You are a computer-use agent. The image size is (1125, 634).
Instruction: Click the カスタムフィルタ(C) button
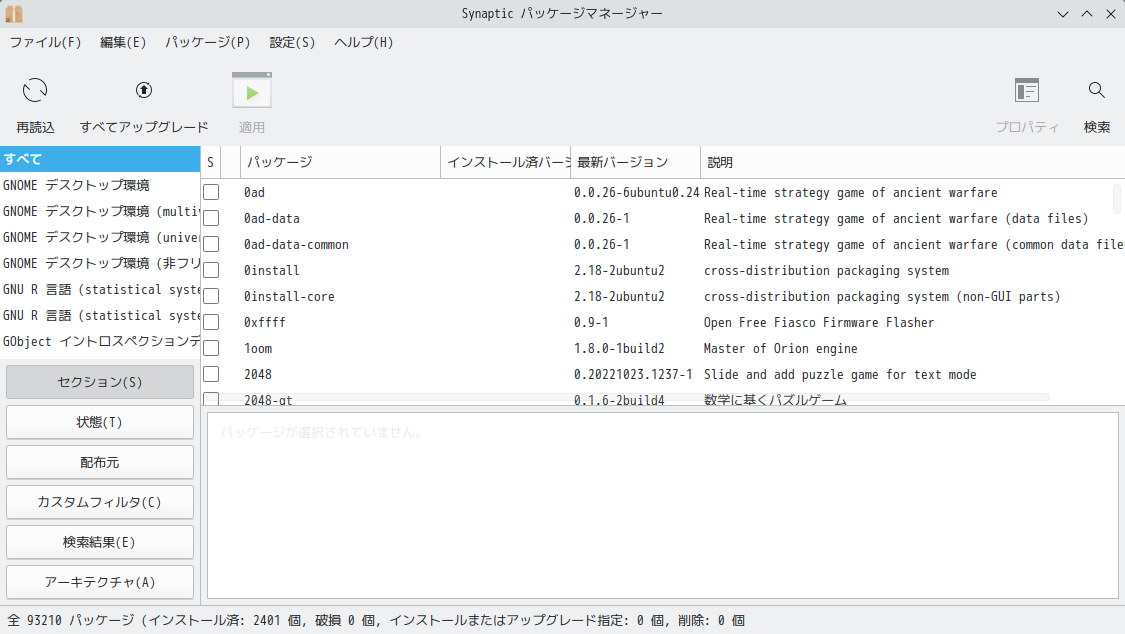tap(100, 502)
